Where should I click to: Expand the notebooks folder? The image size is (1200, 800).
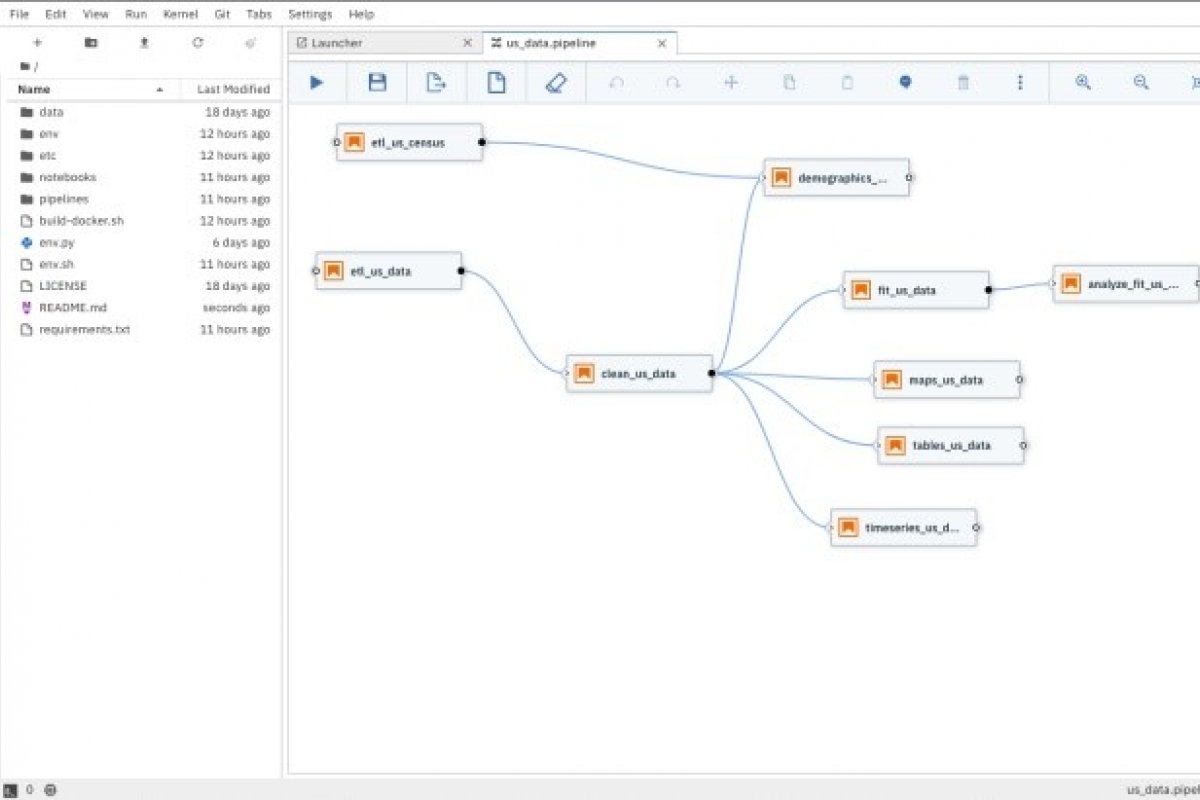pyautogui.click(x=67, y=177)
